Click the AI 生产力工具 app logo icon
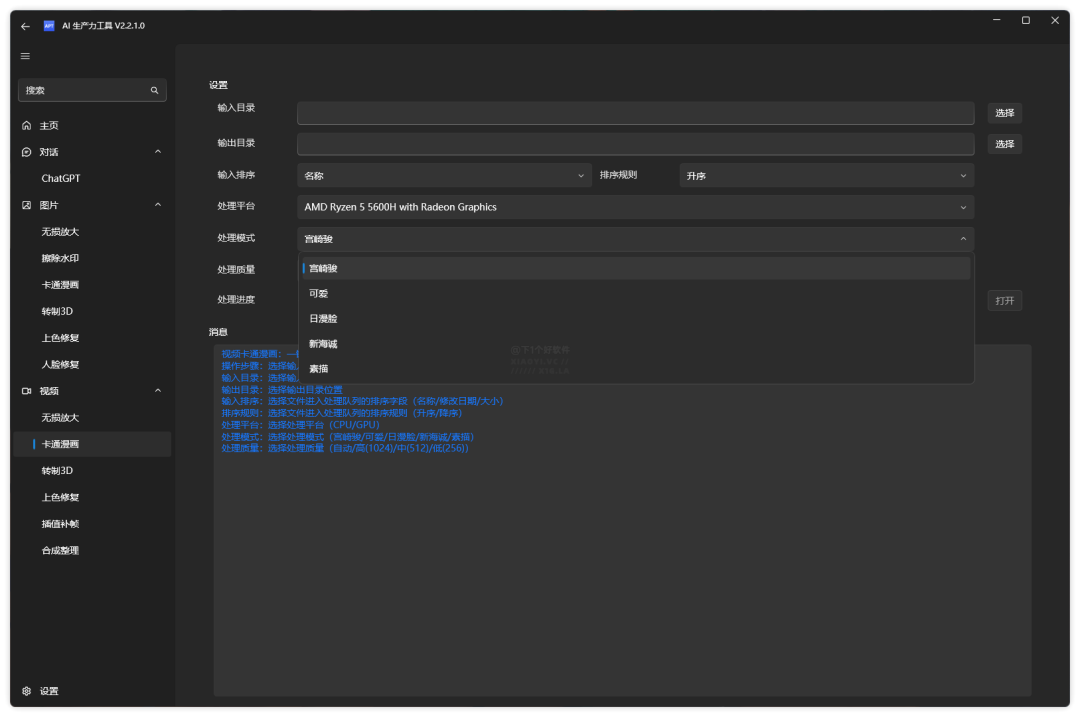1080x717 pixels. pyautogui.click(x=49, y=25)
